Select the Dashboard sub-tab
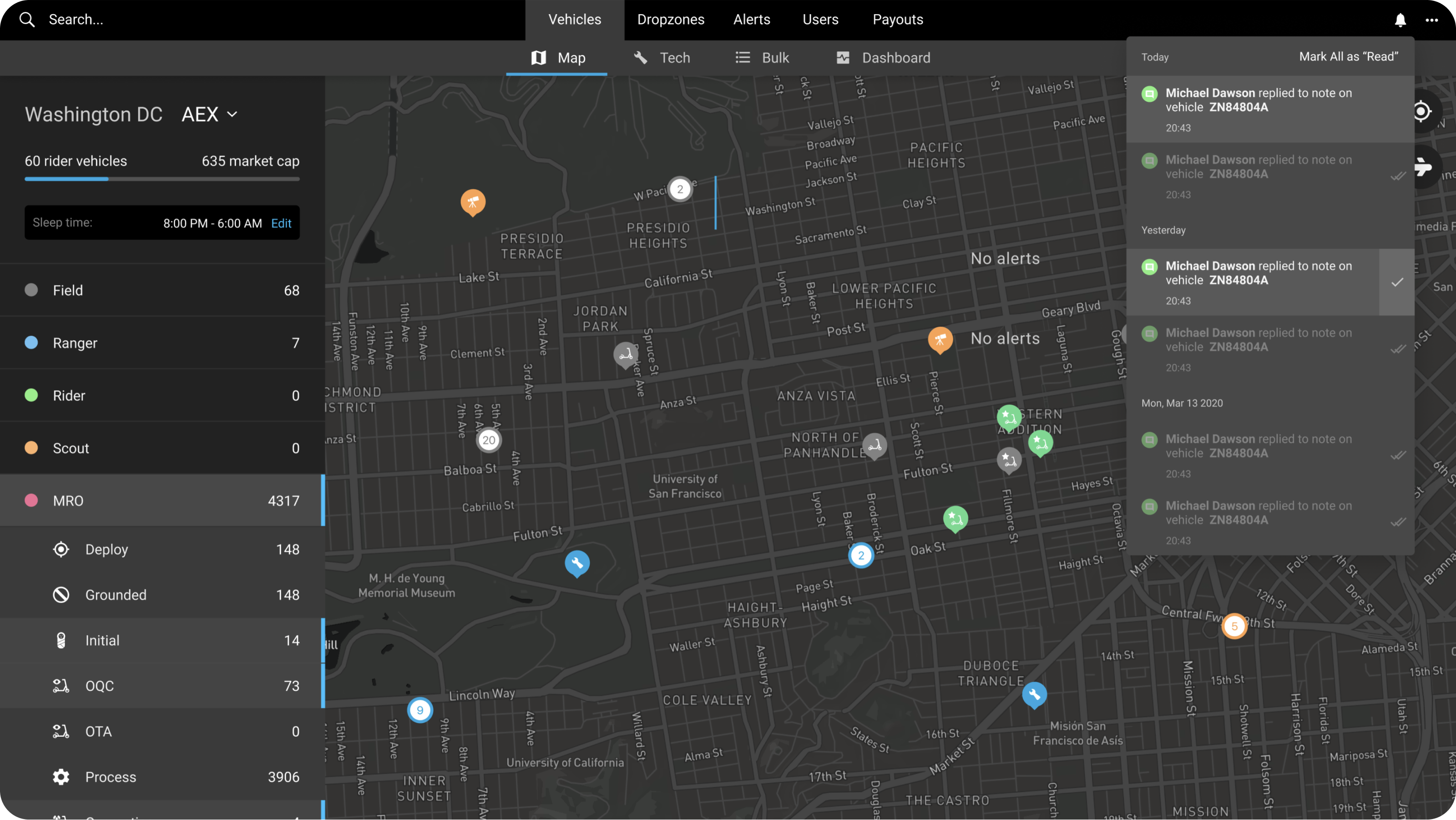1456x820 pixels. [x=884, y=58]
